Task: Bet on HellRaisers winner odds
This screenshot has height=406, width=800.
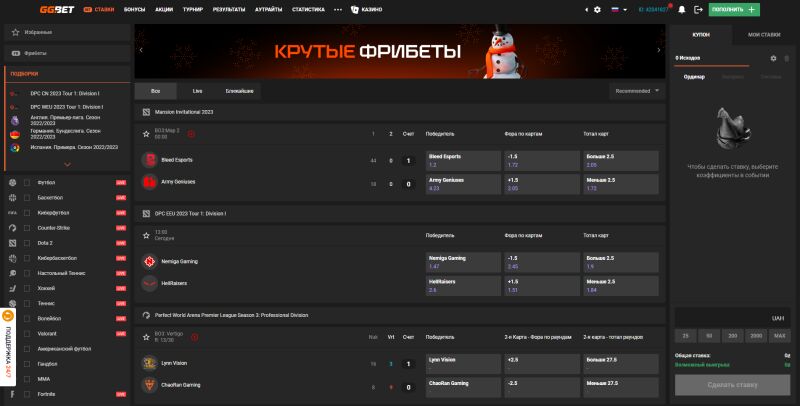Action: [463, 286]
